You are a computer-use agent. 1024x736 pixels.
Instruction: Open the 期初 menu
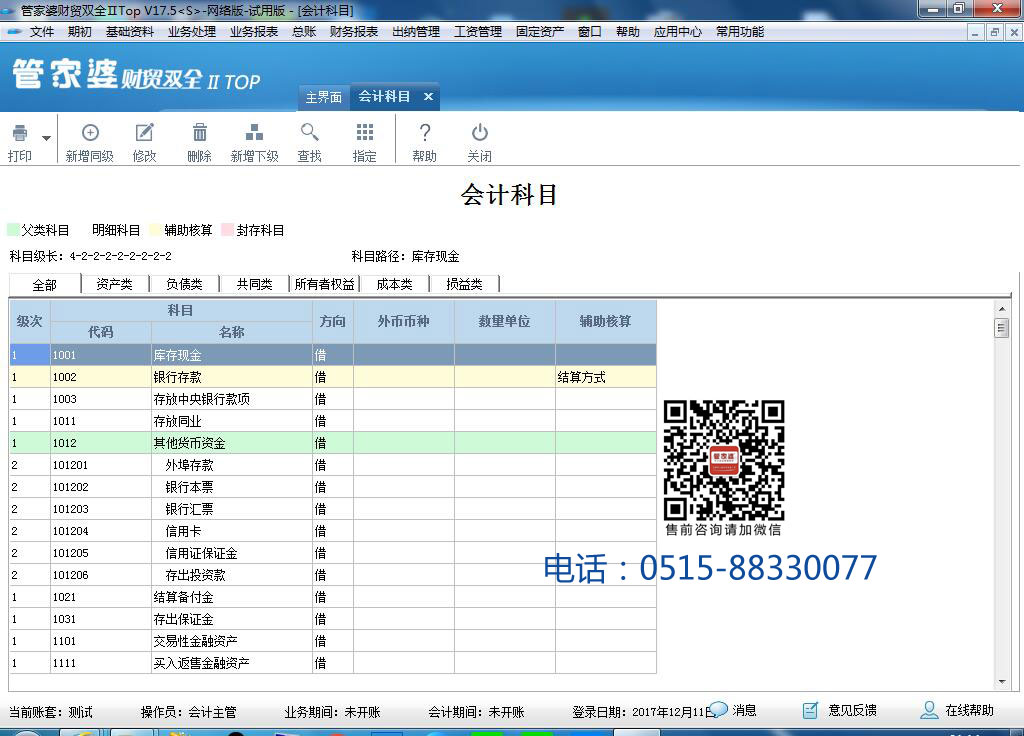[80, 31]
